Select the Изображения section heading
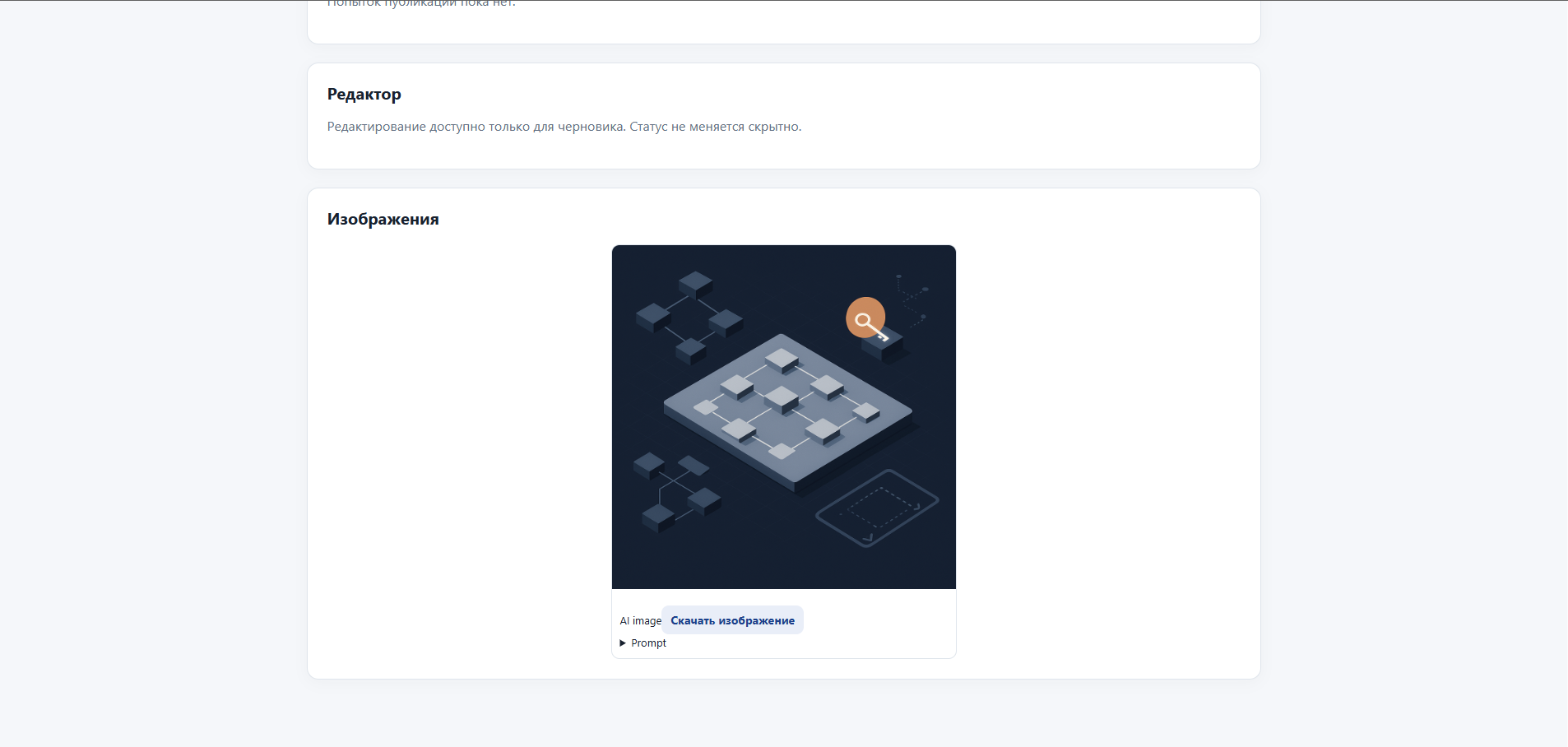Screen dimensions: 1568x747 [383, 219]
